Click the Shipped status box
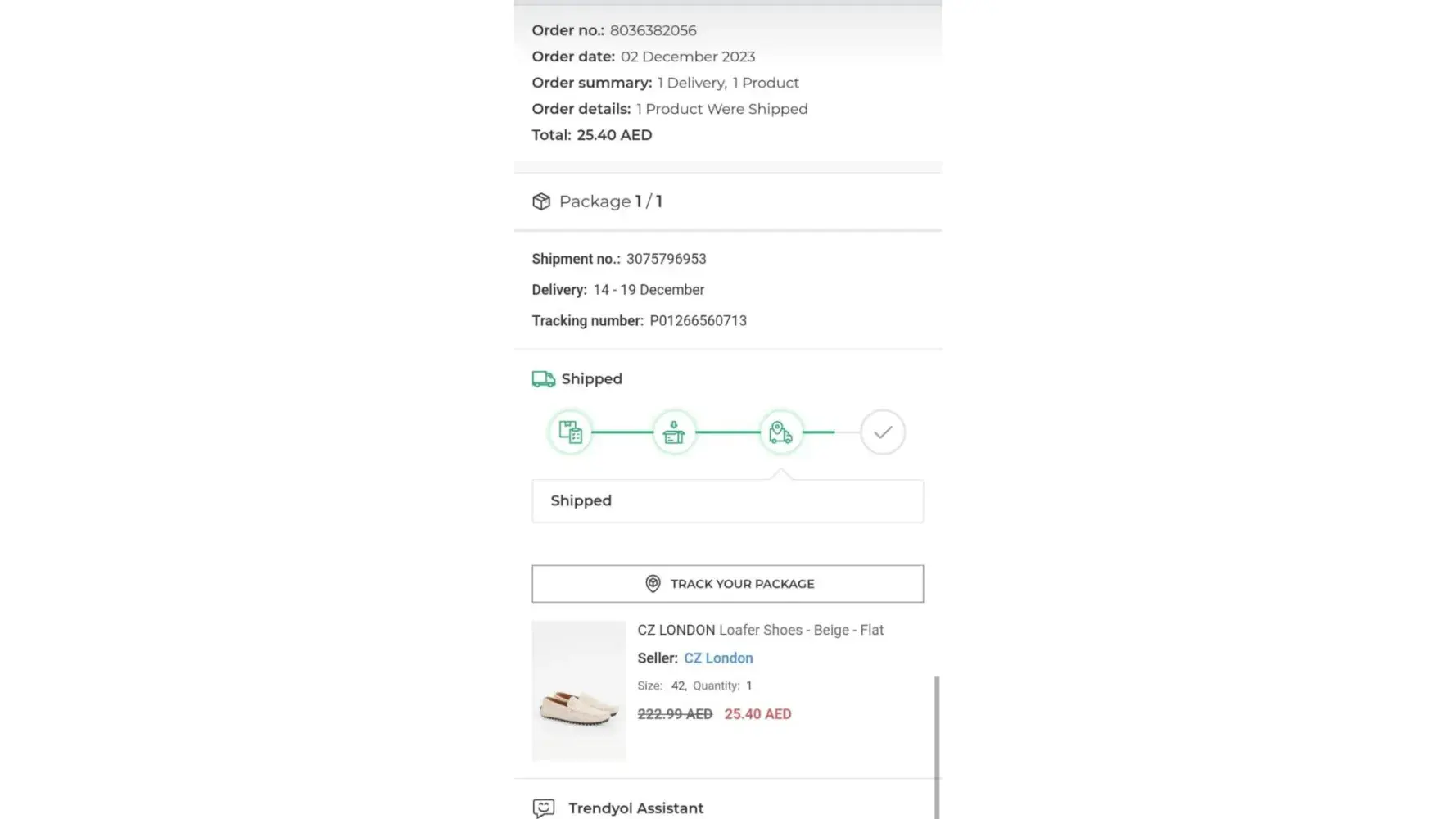Image resolution: width=1456 pixels, height=819 pixels. point(727,501)
